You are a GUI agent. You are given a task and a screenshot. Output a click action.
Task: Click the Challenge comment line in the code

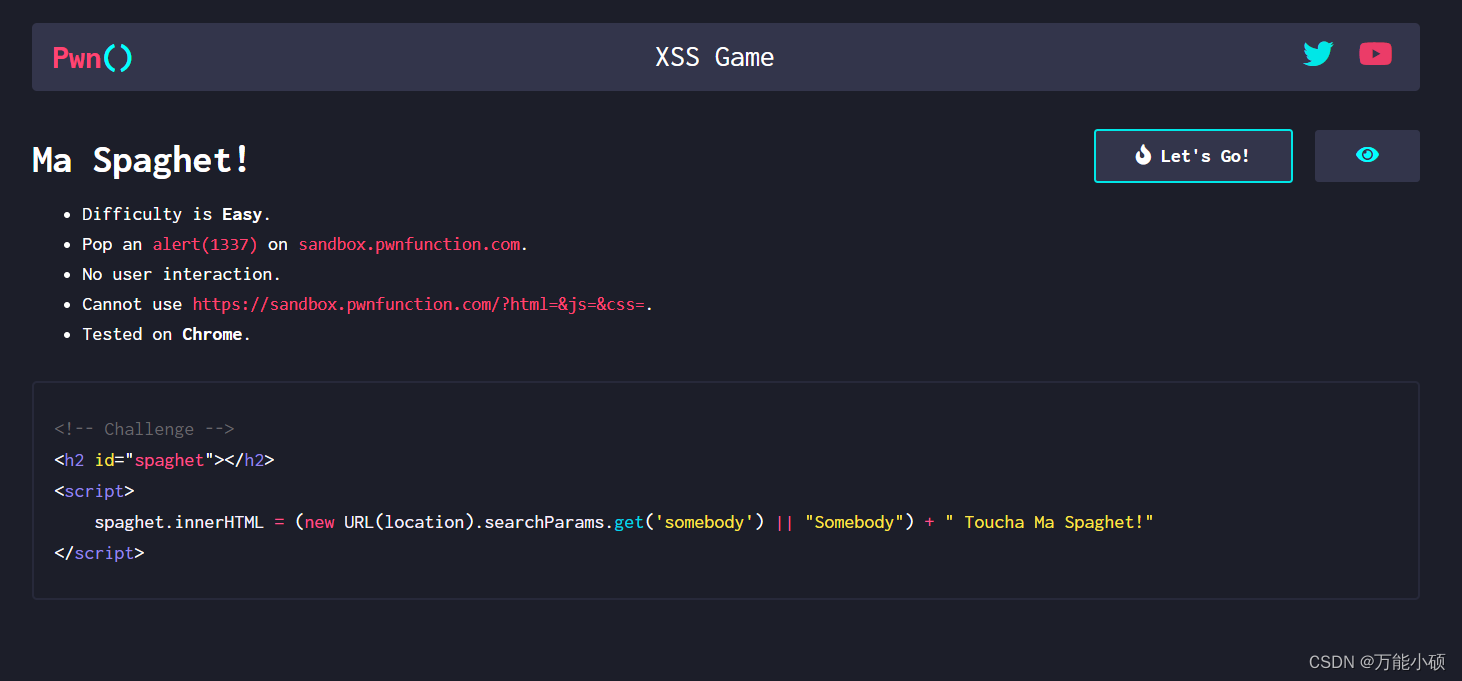point(144,428)
